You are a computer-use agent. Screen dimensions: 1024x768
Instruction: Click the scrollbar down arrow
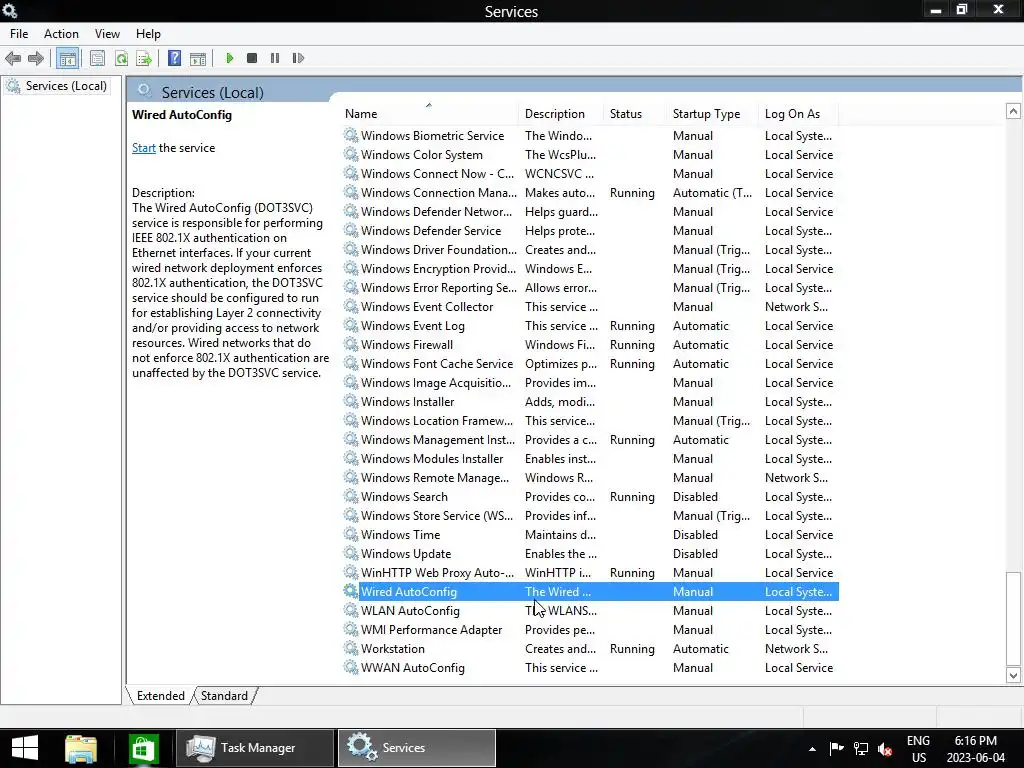1013,675
